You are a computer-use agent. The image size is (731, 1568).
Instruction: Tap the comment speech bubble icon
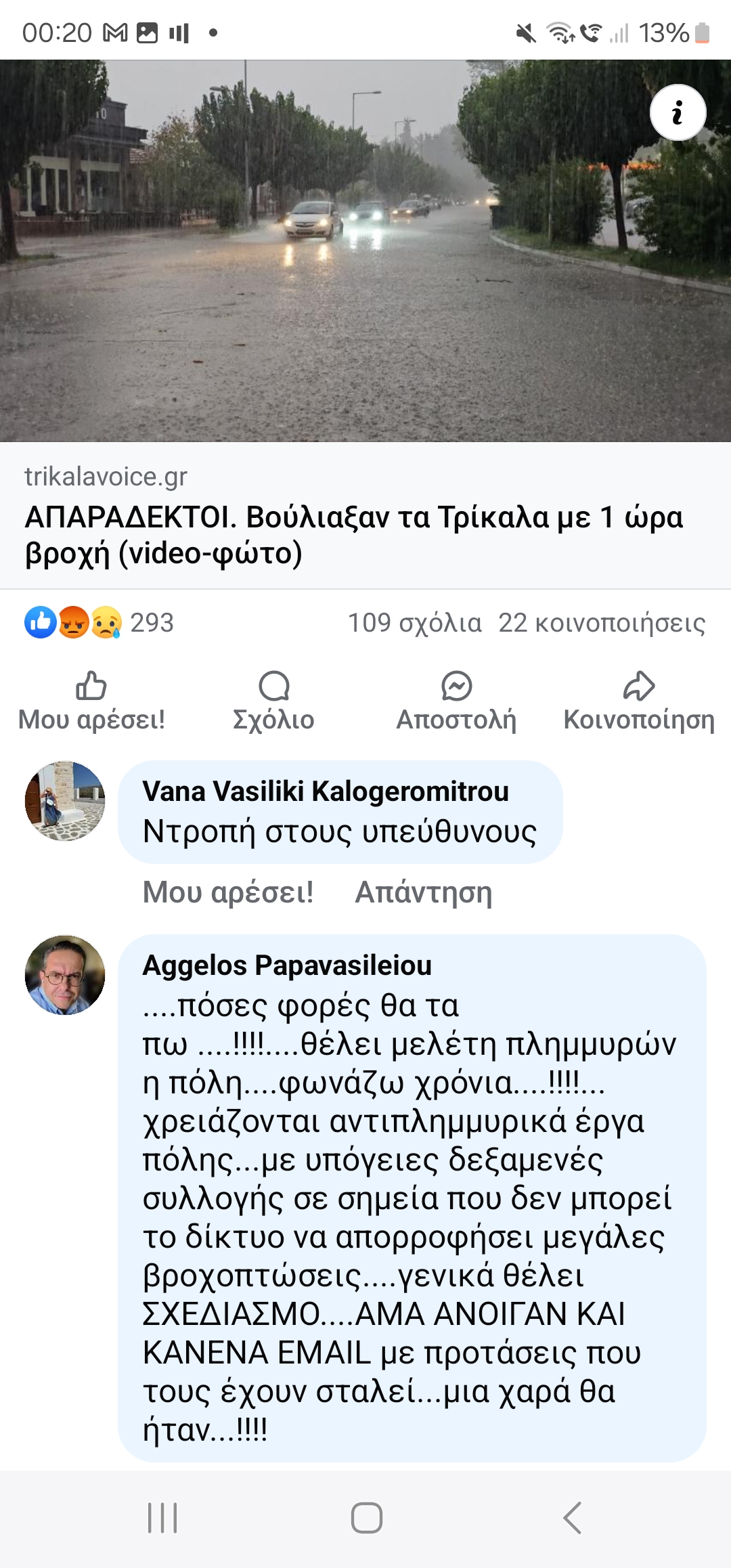click(273, 686)
